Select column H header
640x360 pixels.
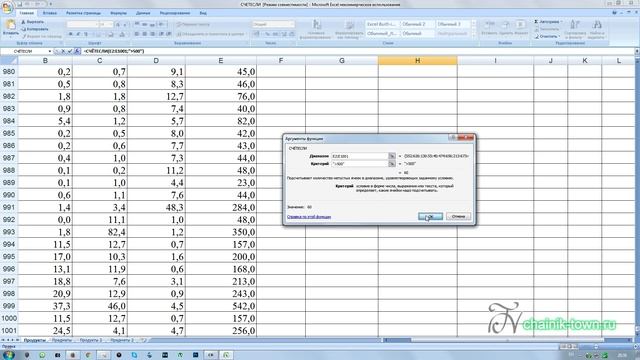(417, 60)
